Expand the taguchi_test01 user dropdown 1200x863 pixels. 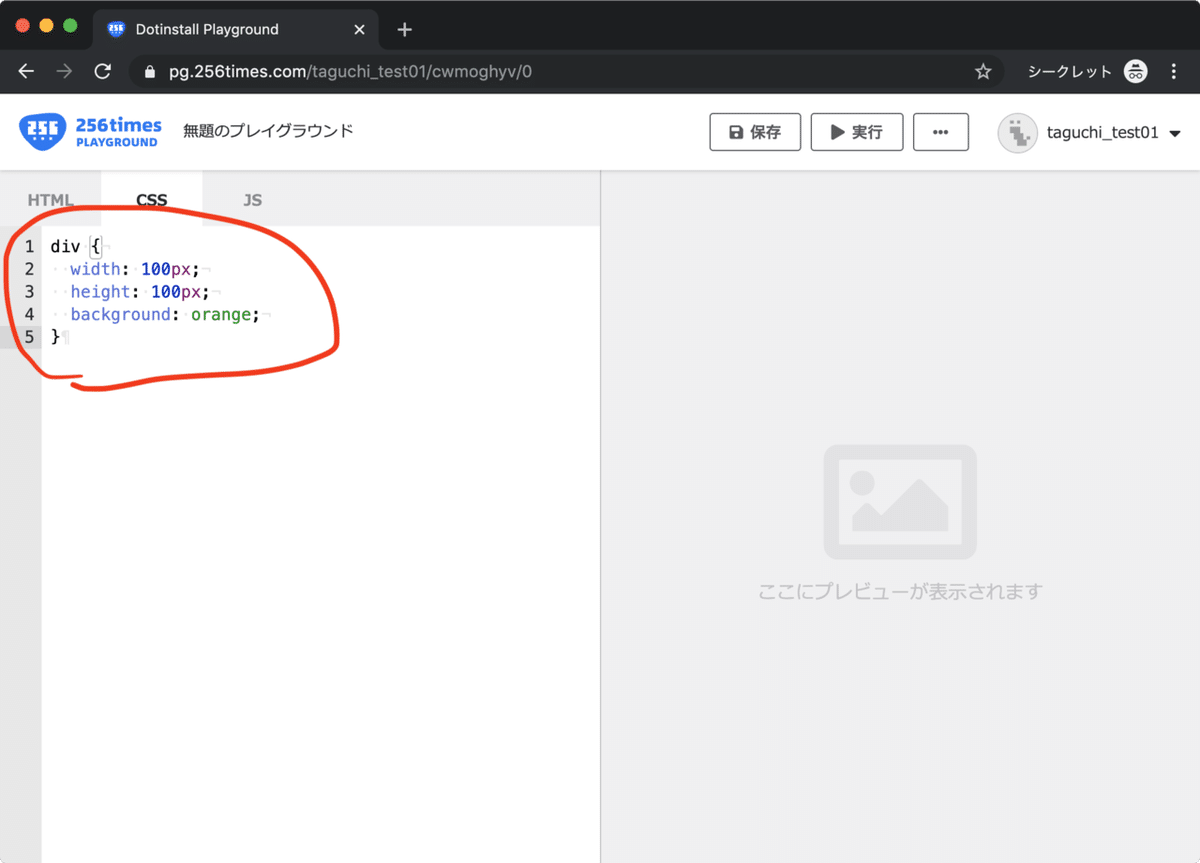1175,133
